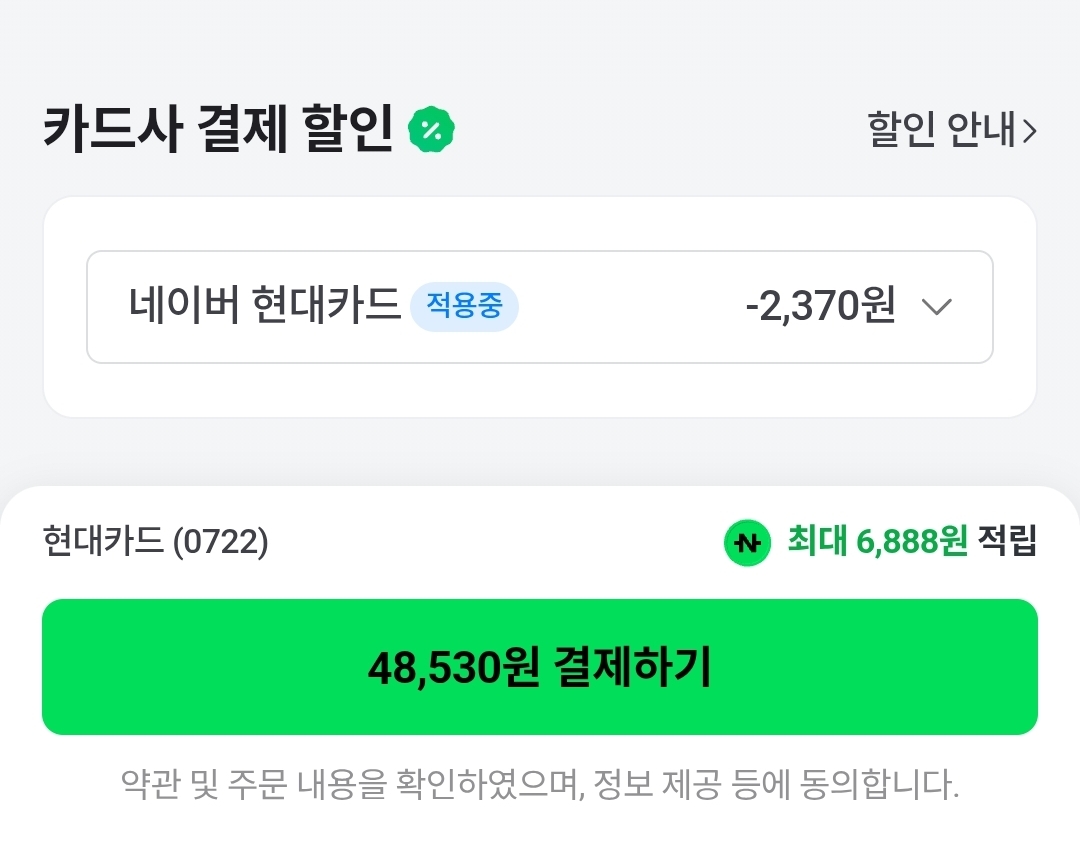Screen dimensions: 1080x863
Task: Tap the 네이버 현대카드 card name text
Action: click(264, 306)
